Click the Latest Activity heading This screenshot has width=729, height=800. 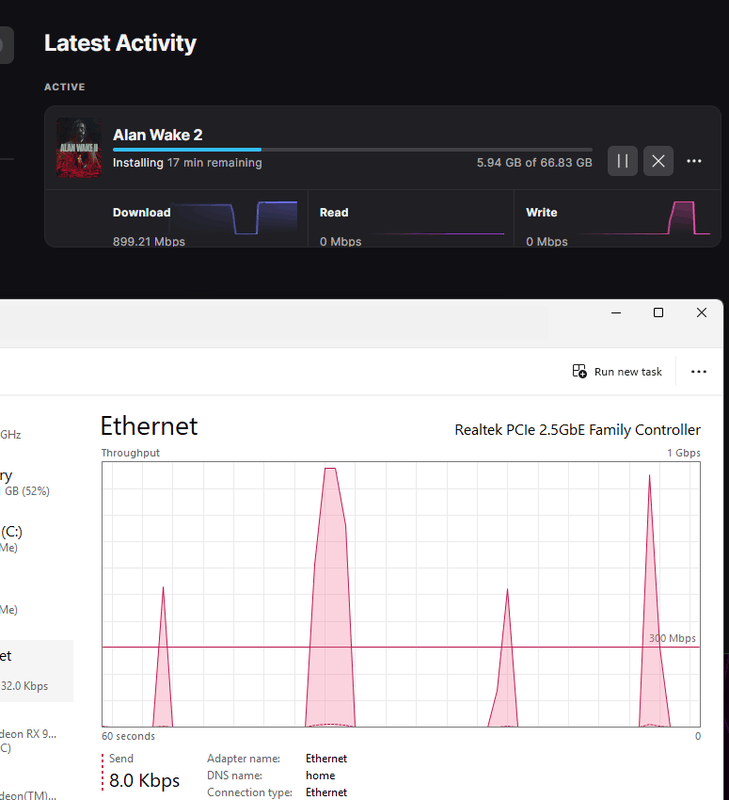pyautogui.click(x=120, y=43)
